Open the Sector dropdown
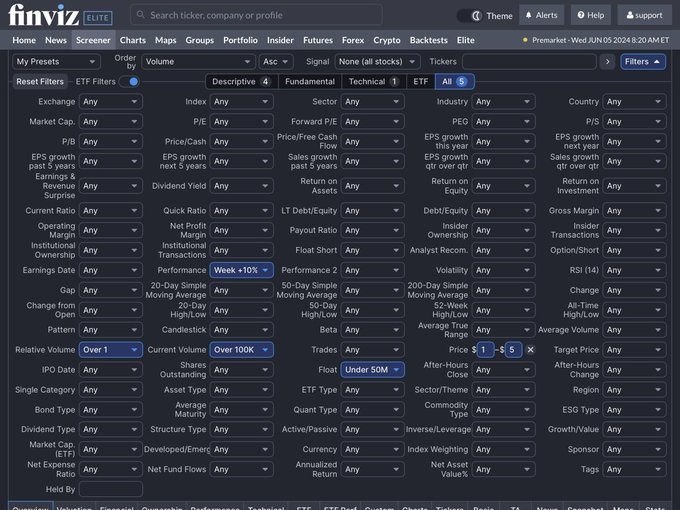 click(373, 101)
